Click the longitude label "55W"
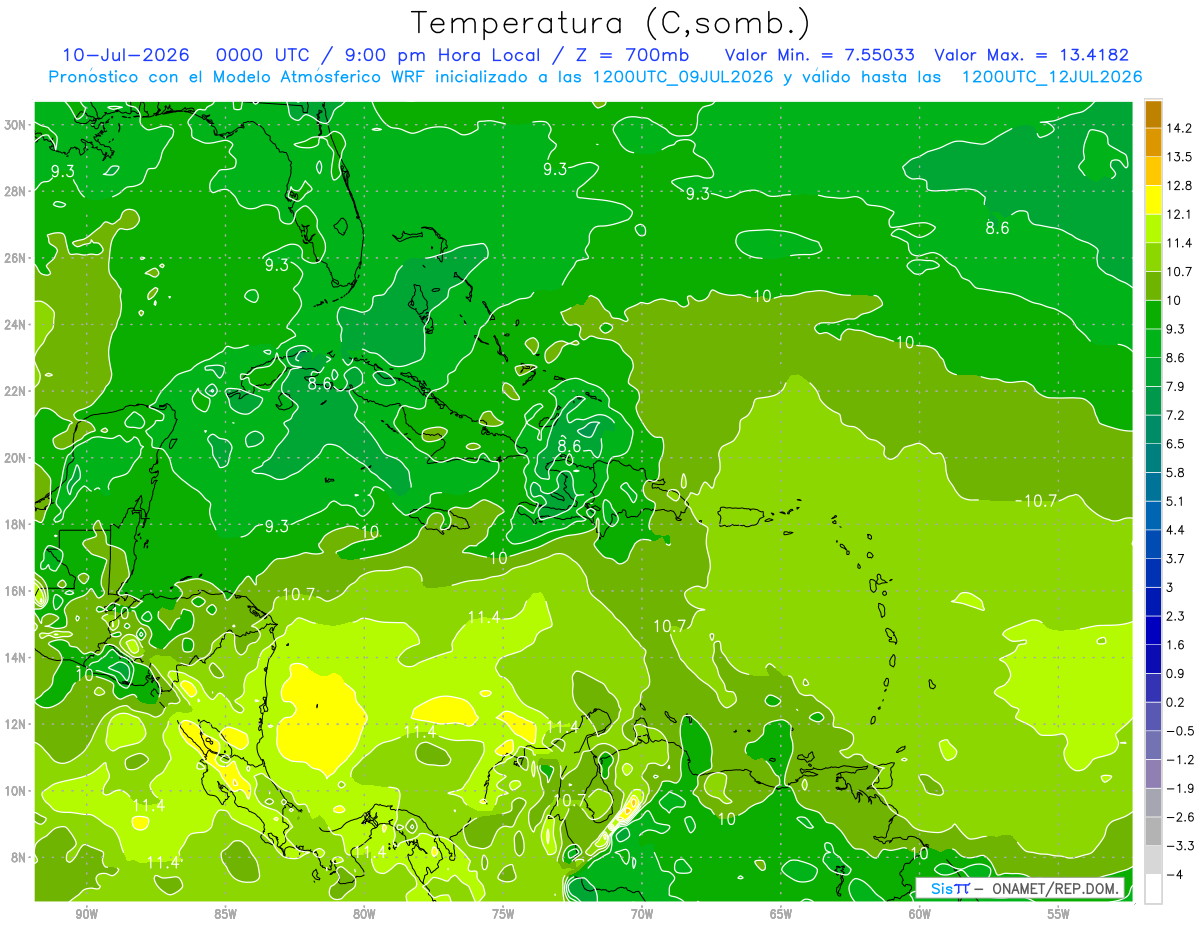1200x927 pixels. coord(1059,915)
